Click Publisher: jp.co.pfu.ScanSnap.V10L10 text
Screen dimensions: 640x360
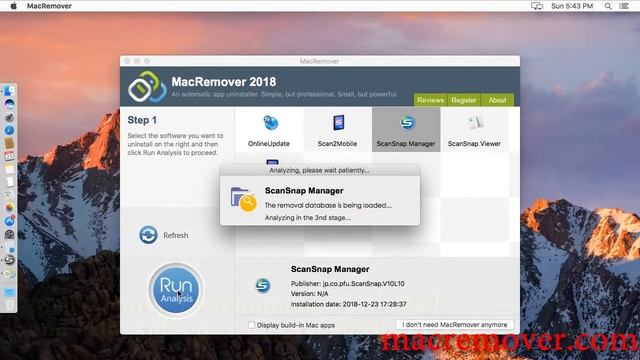click(x=348, y=283)
